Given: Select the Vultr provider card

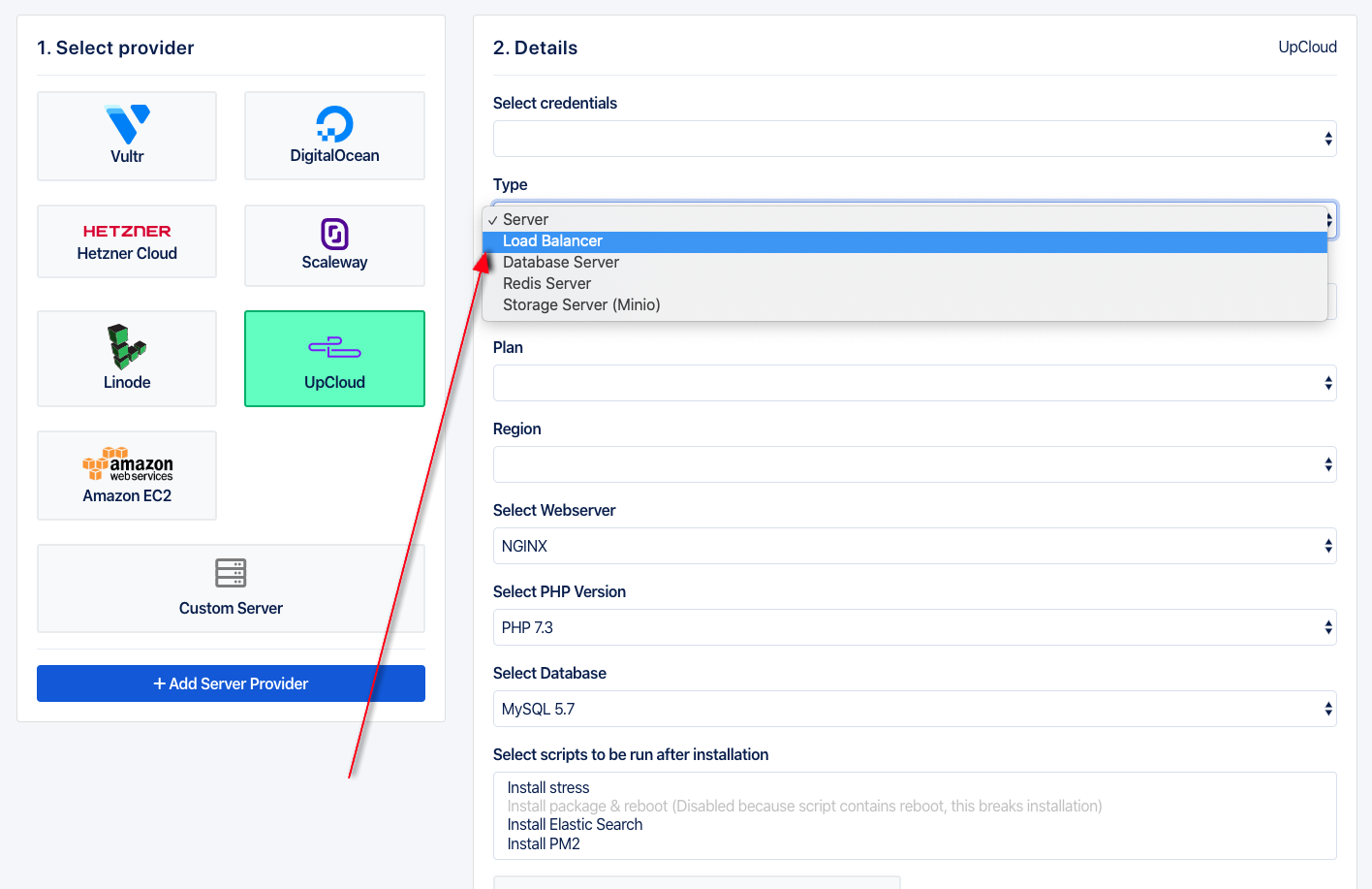Looking at the screenshot, I should 127,136.
